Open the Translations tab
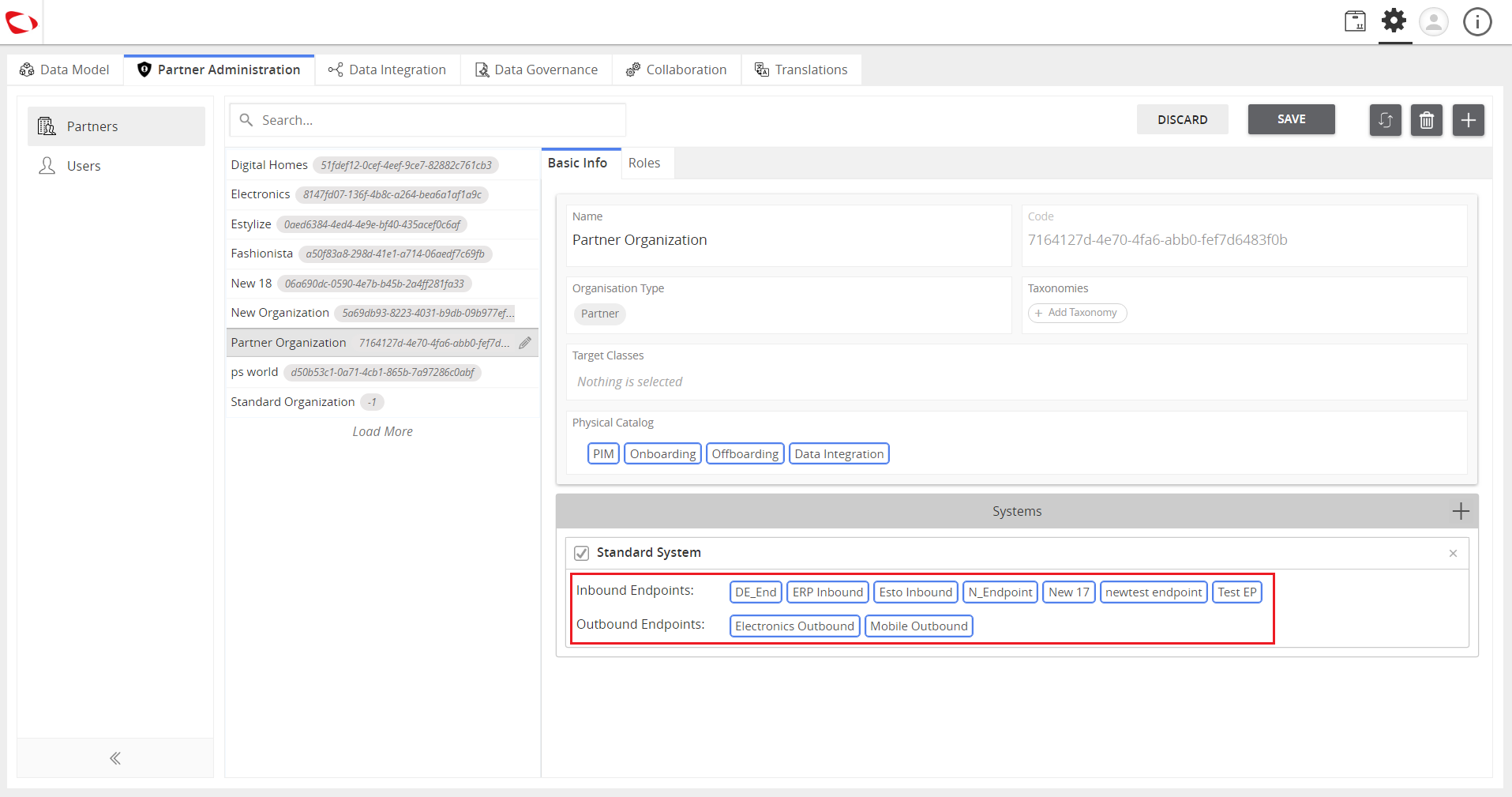 tap(801, 70)
